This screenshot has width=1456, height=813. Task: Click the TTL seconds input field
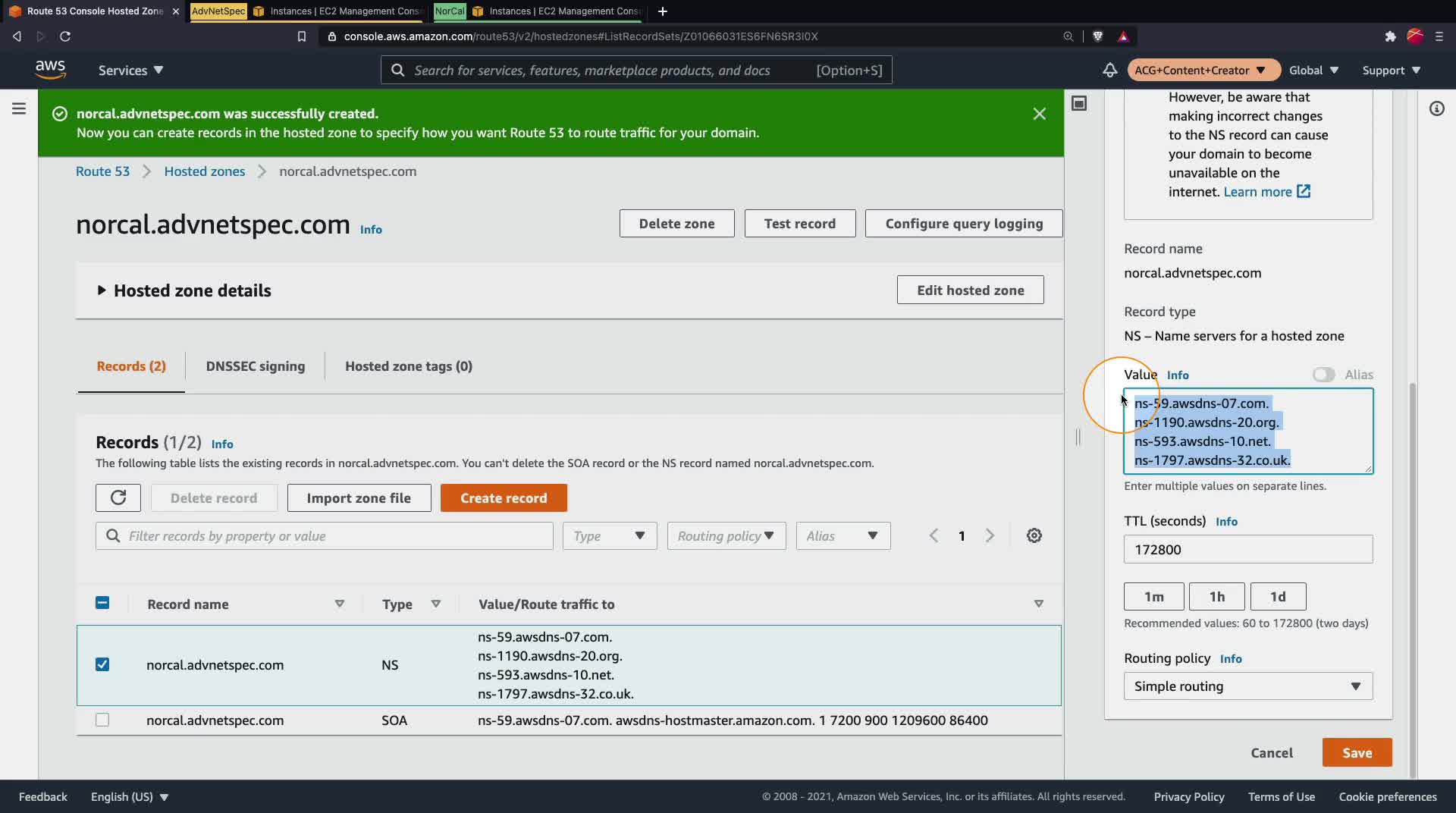pyautogui.click(x=1248, y=549)
